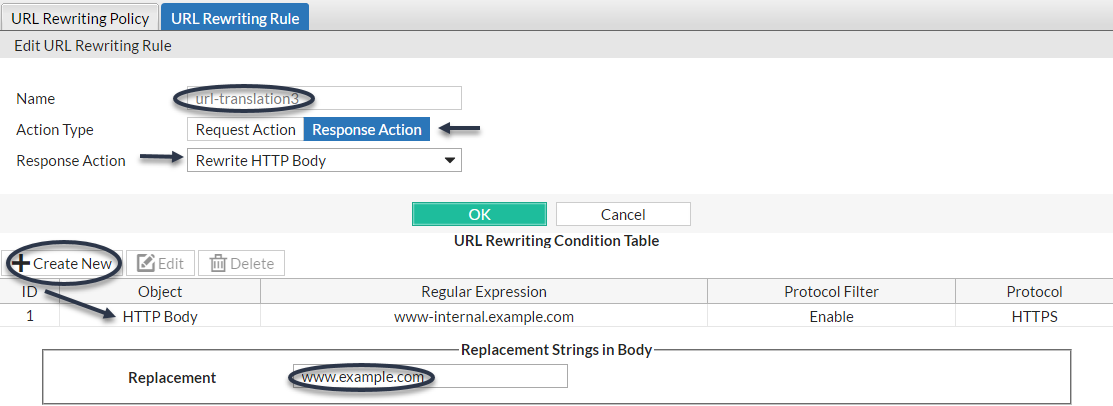
Task: Open the Response Action dropdown
Action: [x=324, y=160]
